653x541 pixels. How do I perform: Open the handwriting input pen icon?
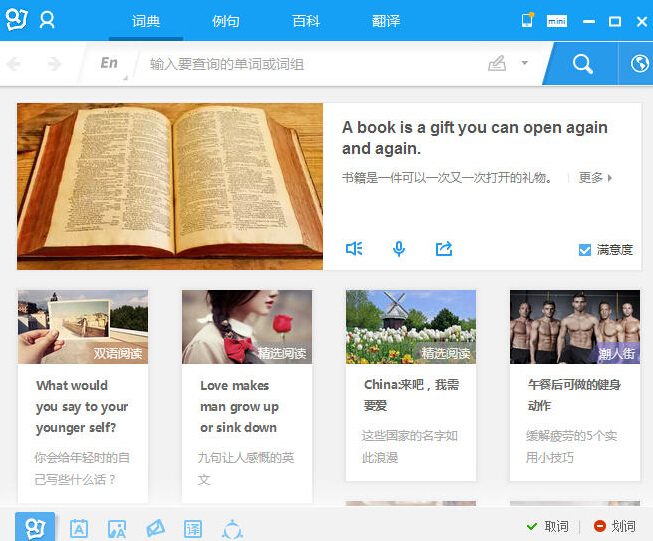pyautogui.click(x=497, y=64)
